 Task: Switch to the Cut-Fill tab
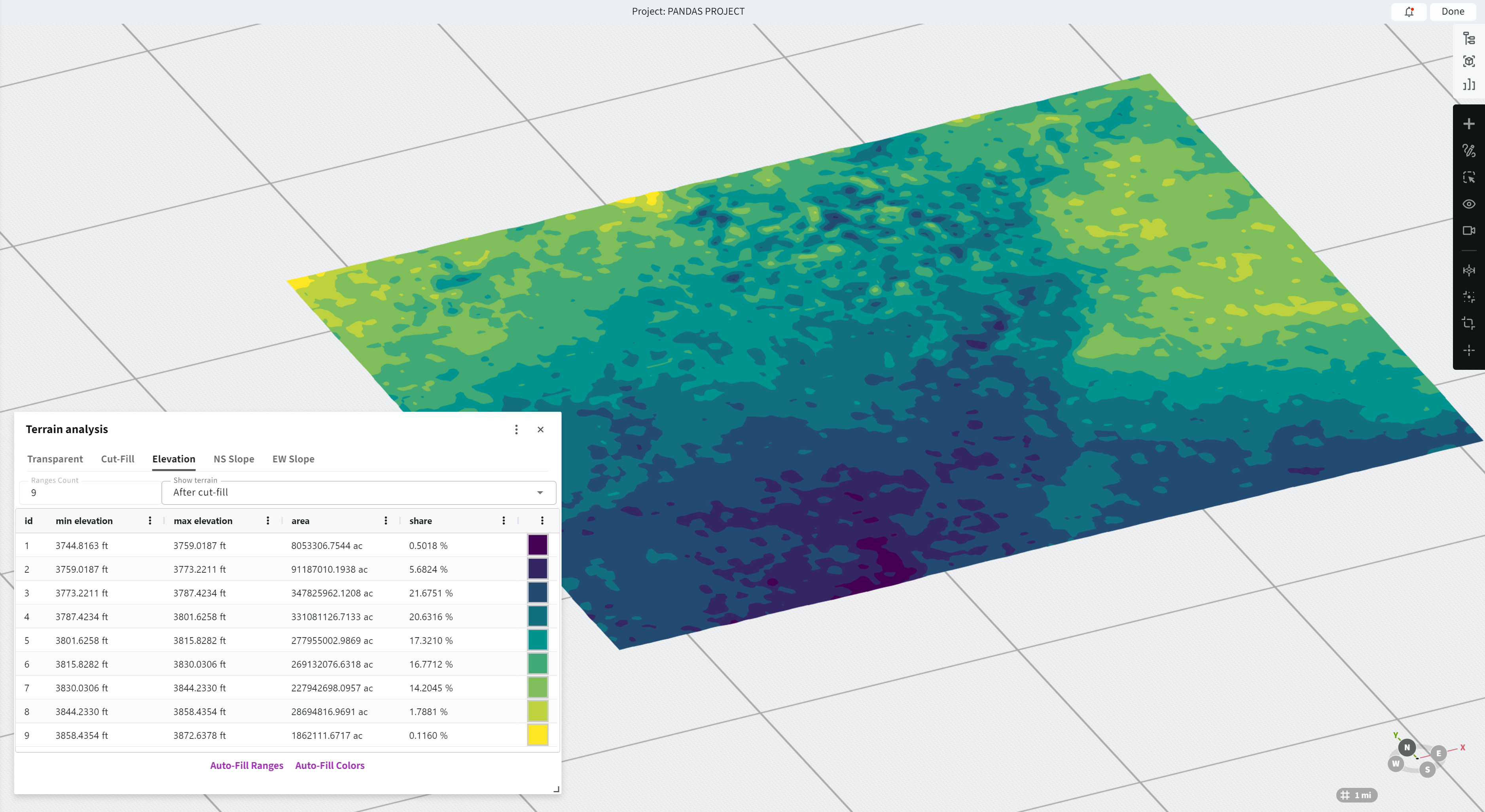(x=117, y=459)
